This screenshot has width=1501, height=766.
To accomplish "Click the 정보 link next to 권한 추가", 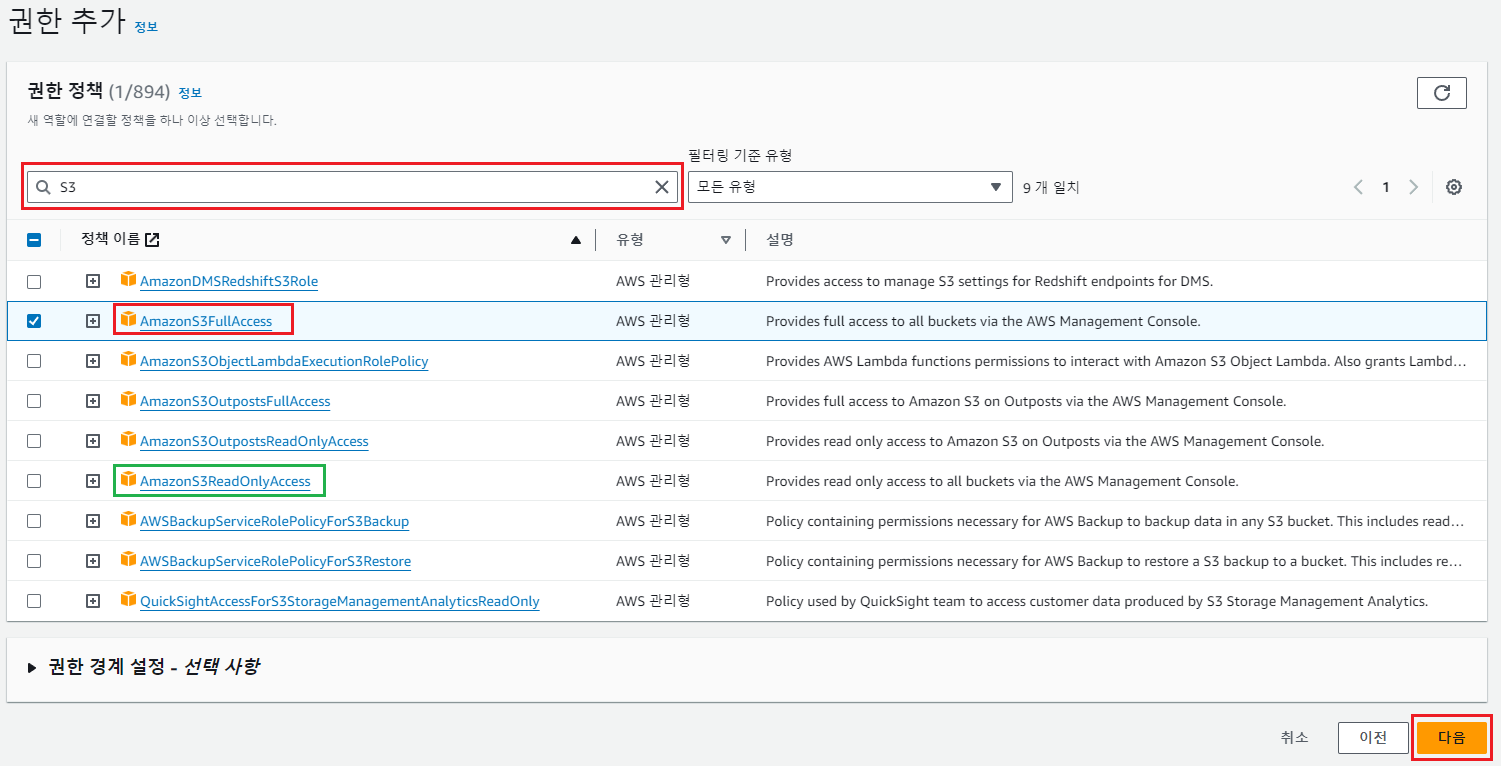I will tap(146, 27).
